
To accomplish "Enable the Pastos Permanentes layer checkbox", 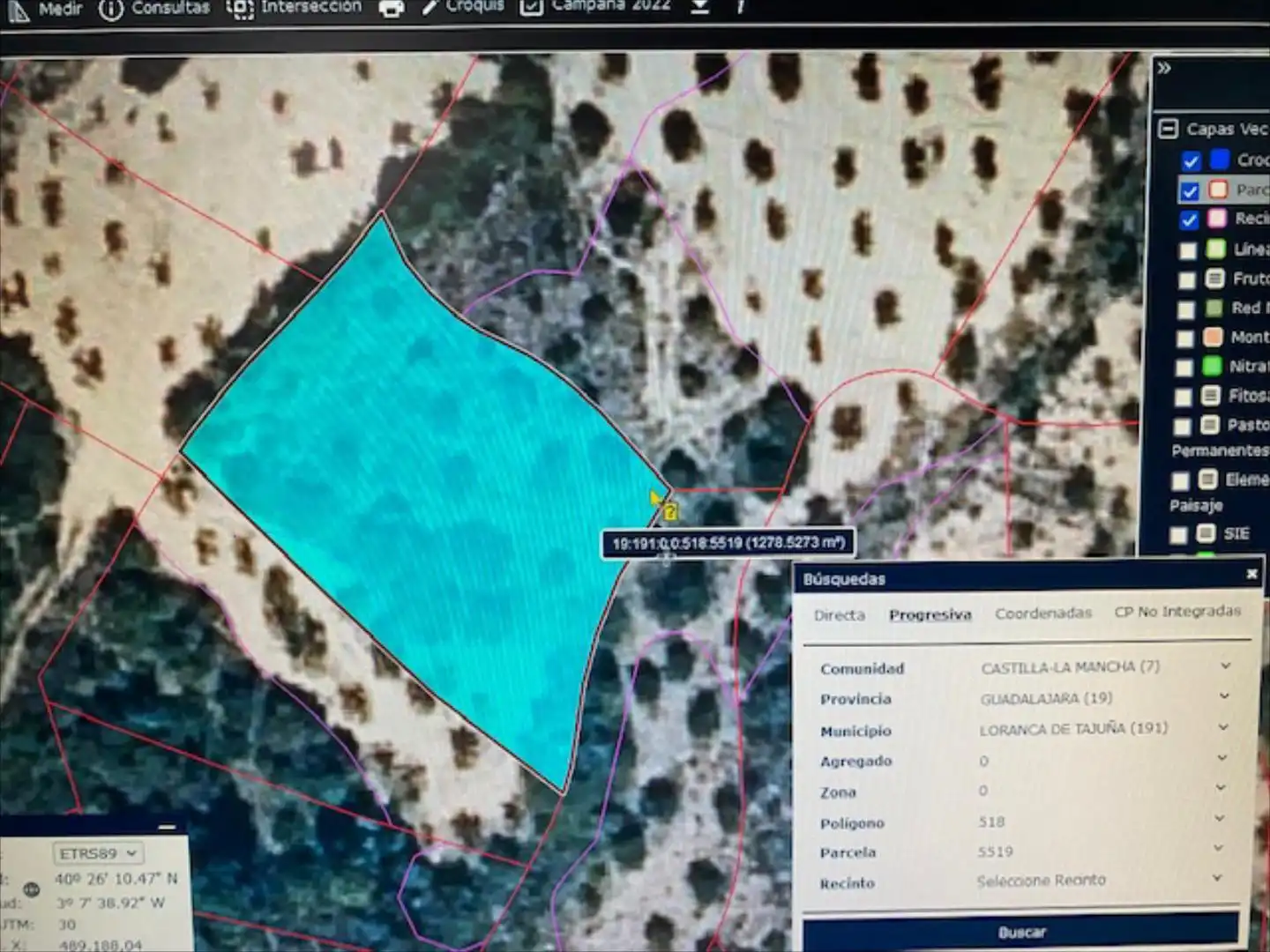I will point(1182,427).
